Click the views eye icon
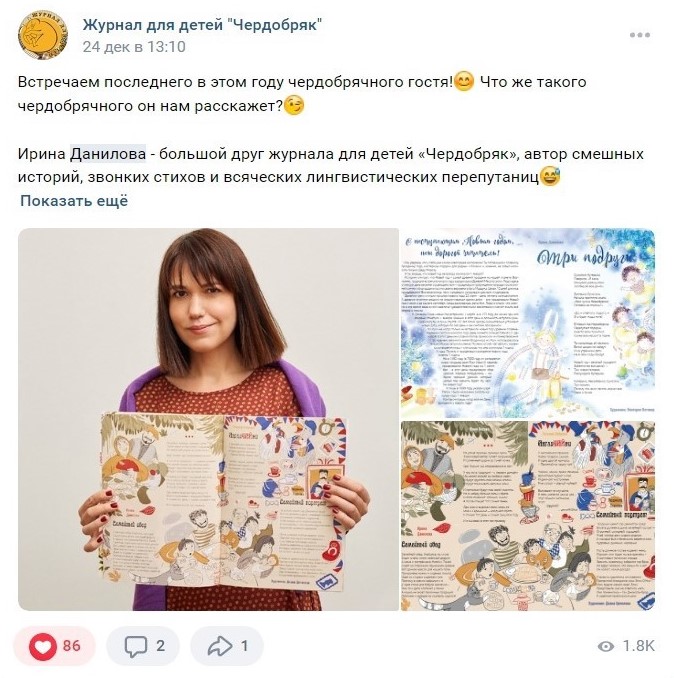This screenshot has width=674, height=678. click(x=606, y=646)
